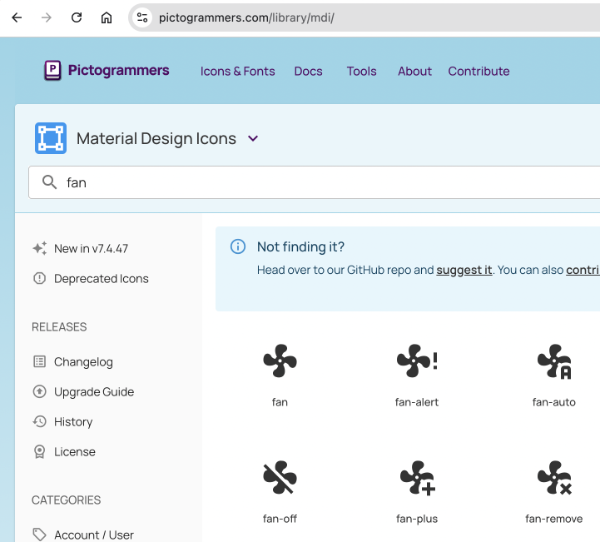Click the Material Design Icons heading text
Screen dimensions: 600x542
(x=156, y=139)
